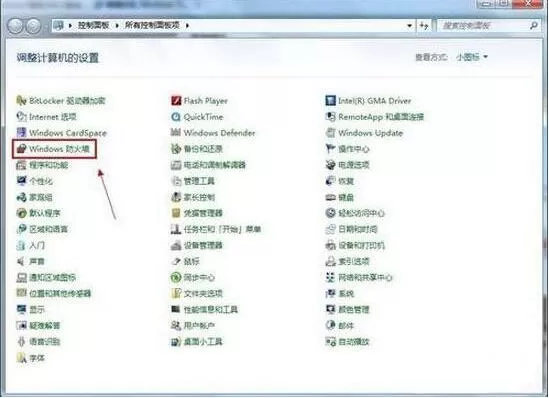This screenshot has height=398, width=549.
Task: Open 颜色管理
Action: pyautogui.click(x=347, y=309)
